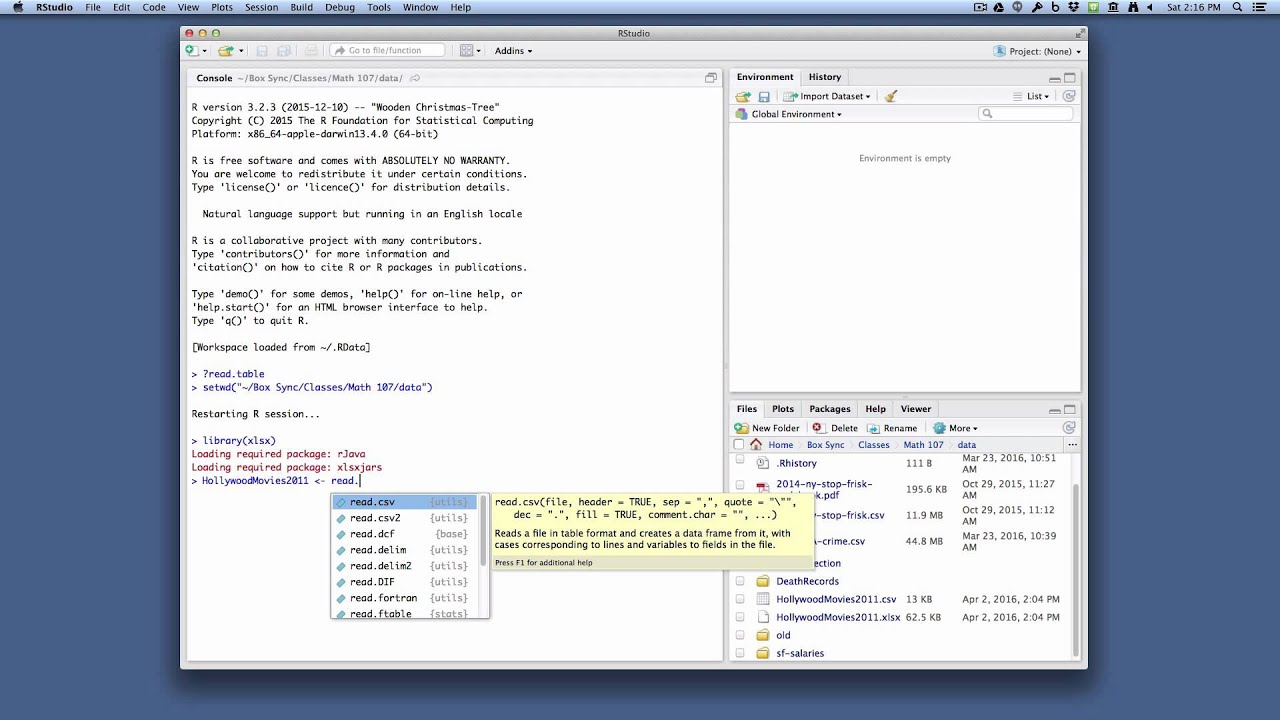The width and height of the screenshot is (1280, 720).
Task: Check the old folder checkbox
Action: point(740,635)
